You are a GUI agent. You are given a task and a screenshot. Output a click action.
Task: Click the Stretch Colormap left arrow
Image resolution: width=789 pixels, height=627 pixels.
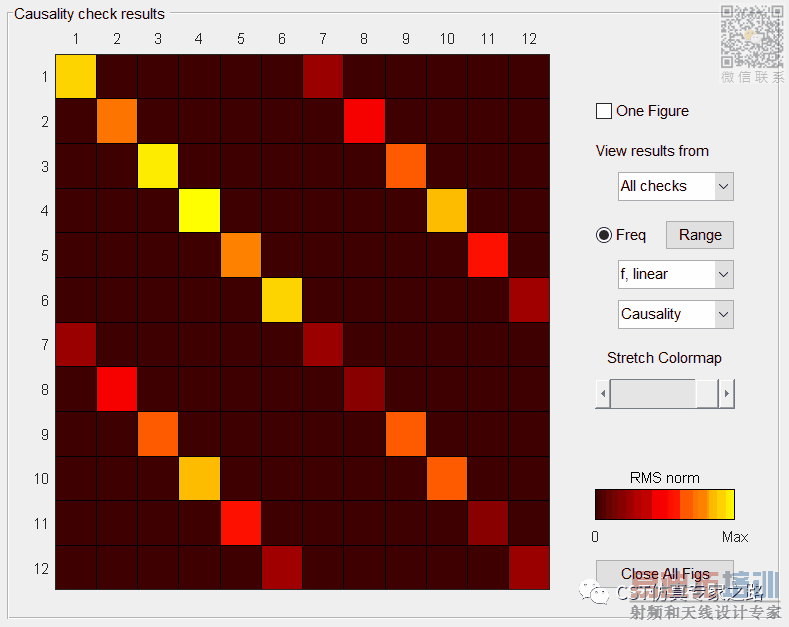pyautogui.click(x=603, y=394)
